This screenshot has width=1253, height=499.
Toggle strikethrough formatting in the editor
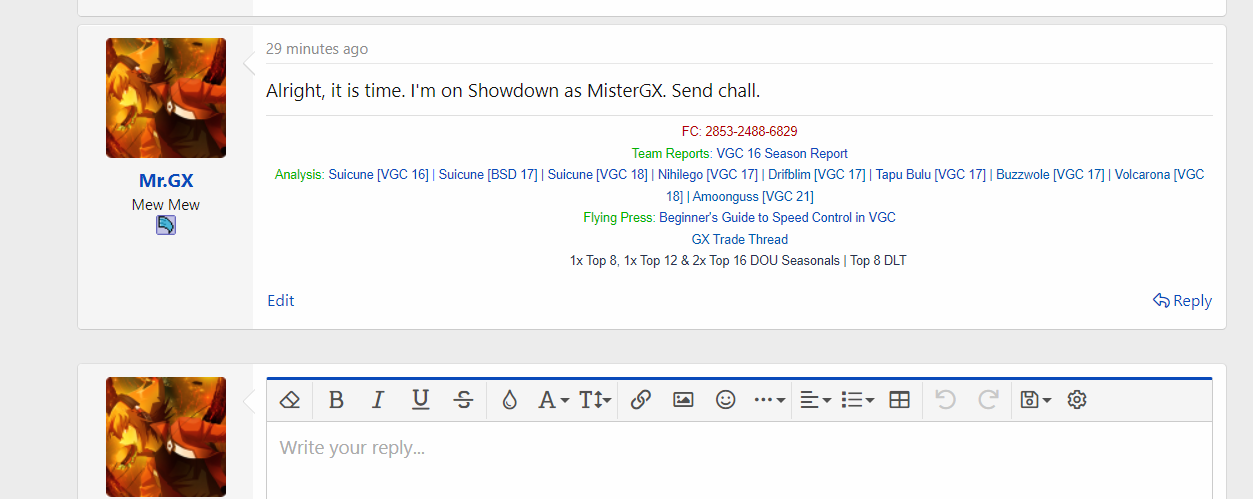[463, 400]
